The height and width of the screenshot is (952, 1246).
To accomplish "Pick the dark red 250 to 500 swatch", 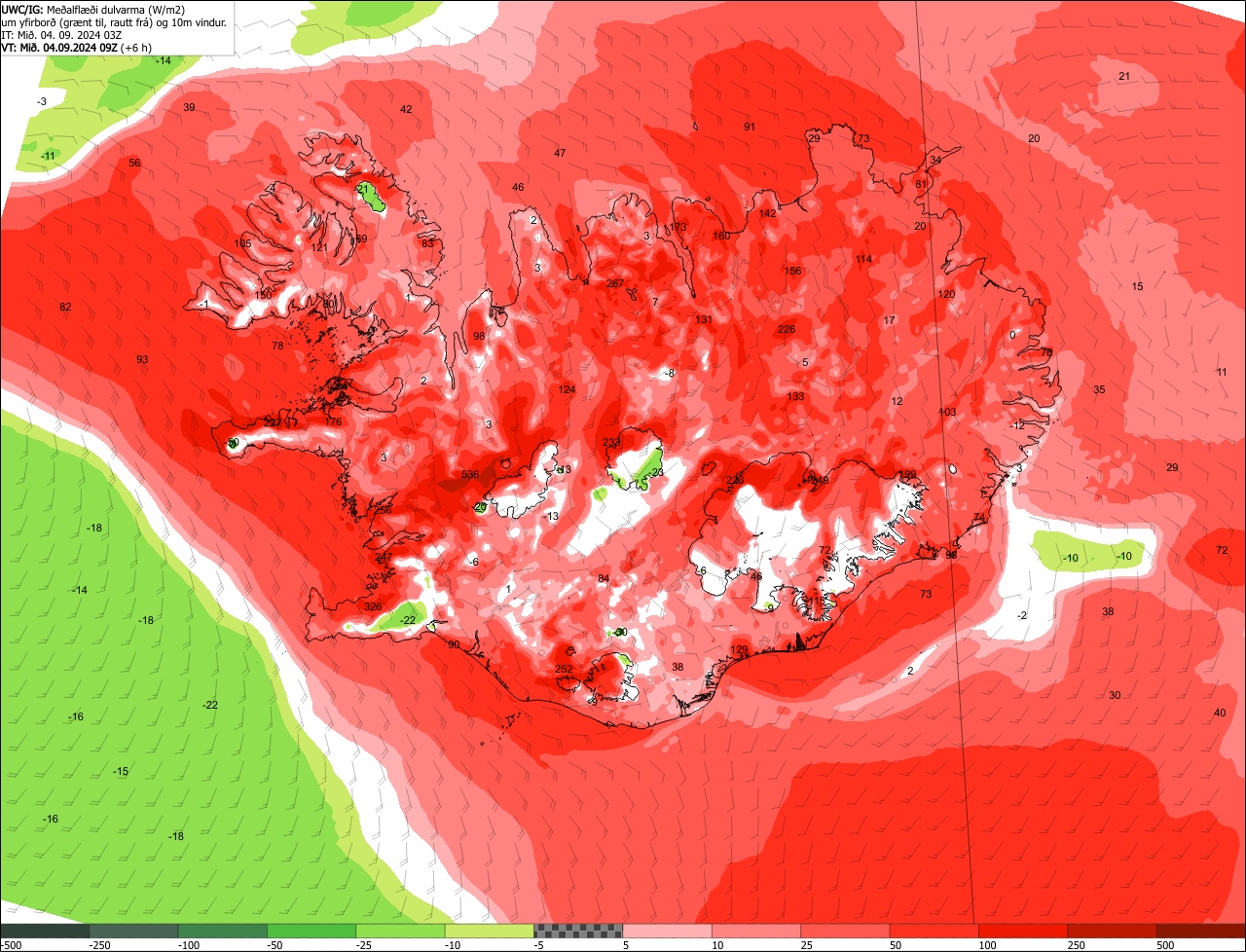I will (1113, 932).
